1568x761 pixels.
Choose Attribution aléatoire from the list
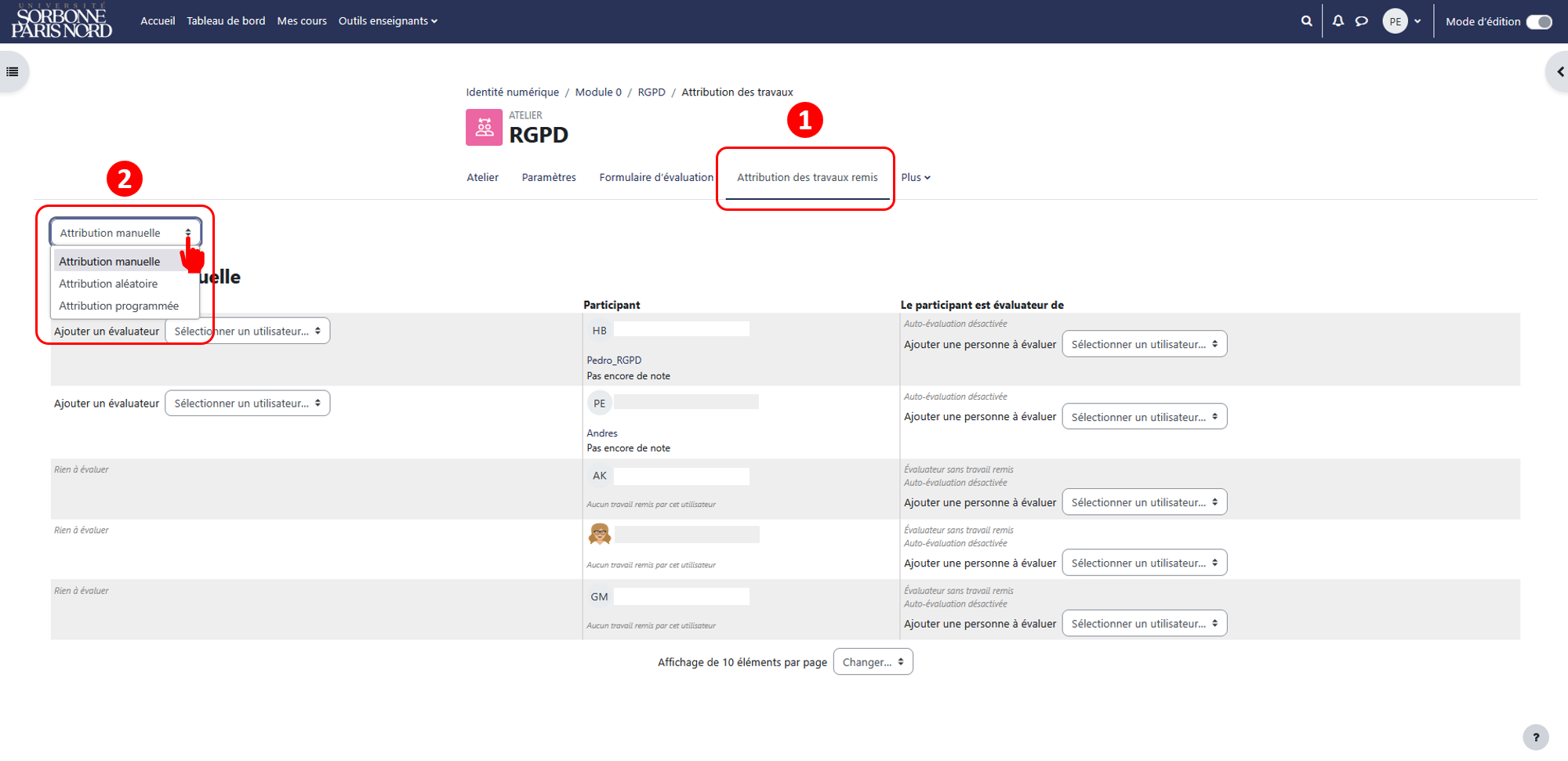click(108, 284)
